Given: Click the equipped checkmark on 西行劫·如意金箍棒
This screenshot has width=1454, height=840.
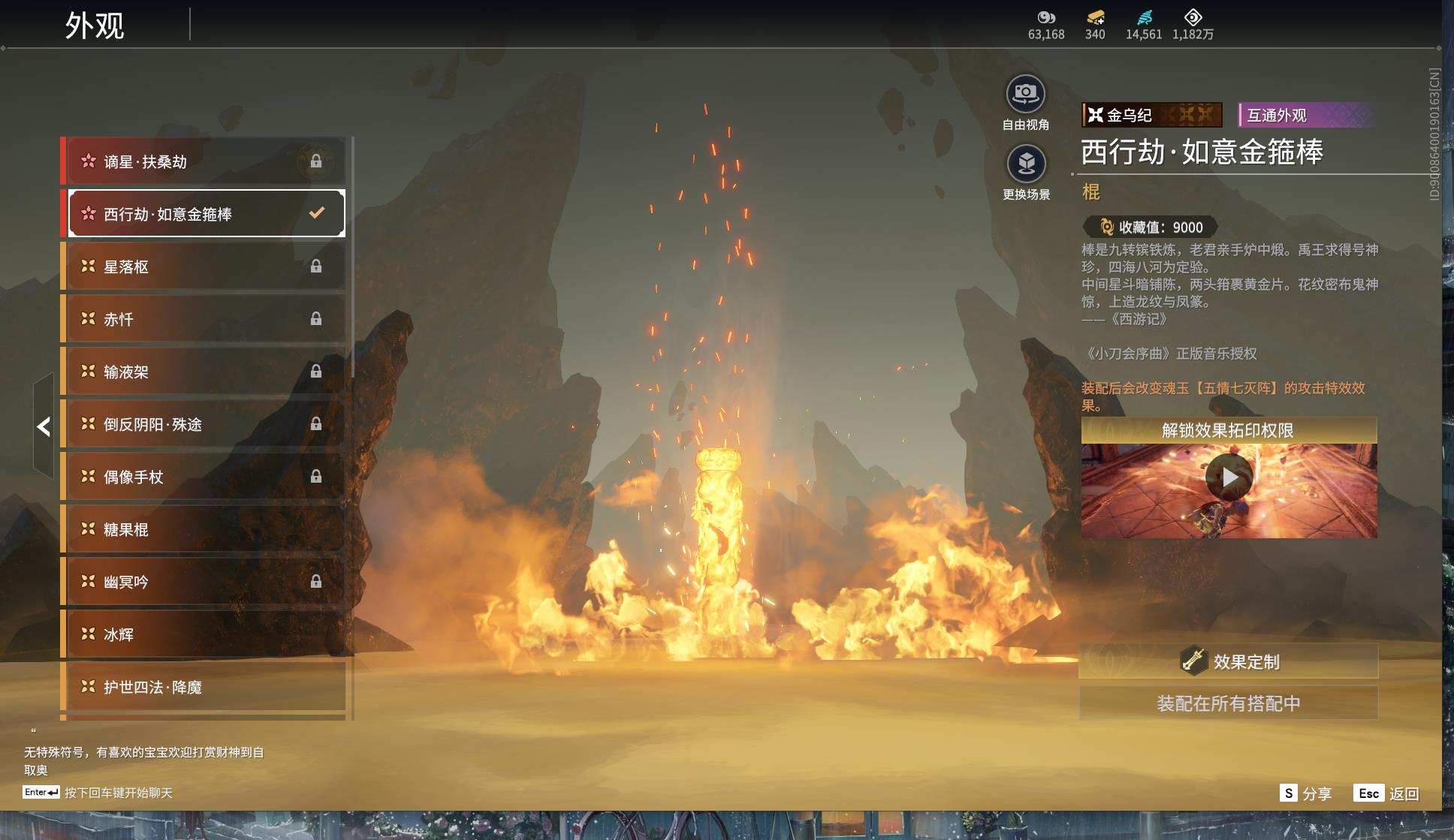Looking at the screenshot, I should tap(317, 213).
